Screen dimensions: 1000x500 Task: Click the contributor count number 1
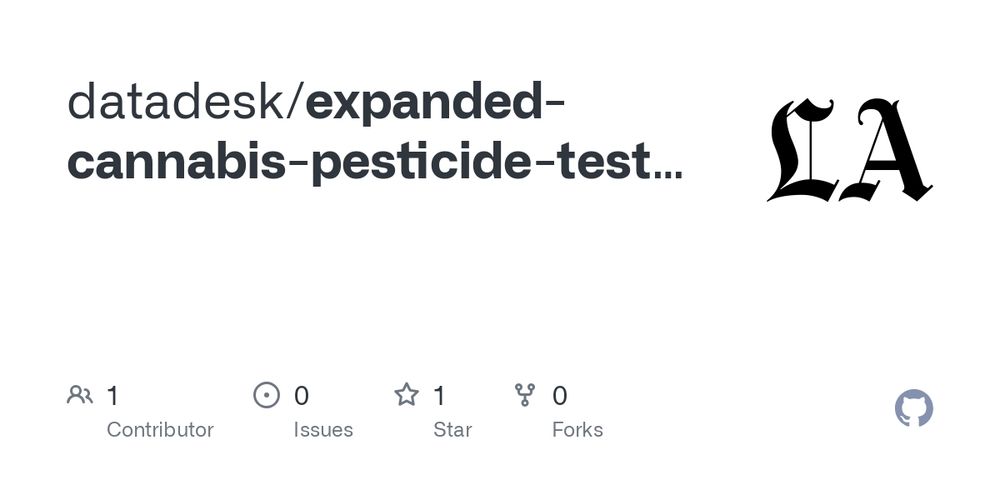pos(113,396)
